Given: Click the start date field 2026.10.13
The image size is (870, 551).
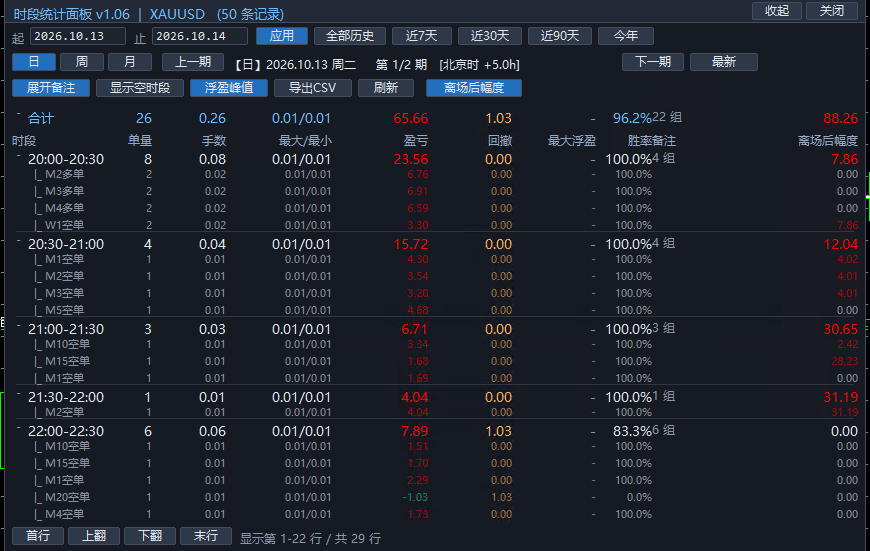Looking at the screenshot, I should 78,36.
